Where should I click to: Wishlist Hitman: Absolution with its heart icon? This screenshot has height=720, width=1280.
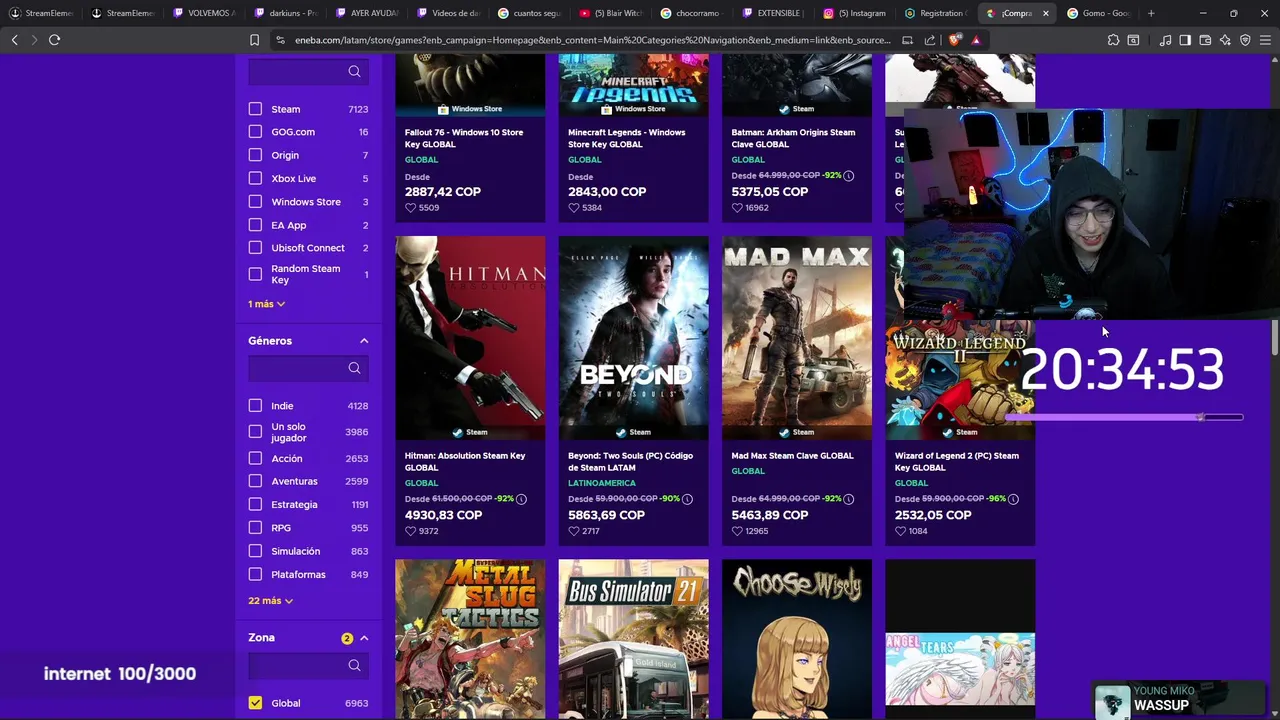click(x=410, y=531)
